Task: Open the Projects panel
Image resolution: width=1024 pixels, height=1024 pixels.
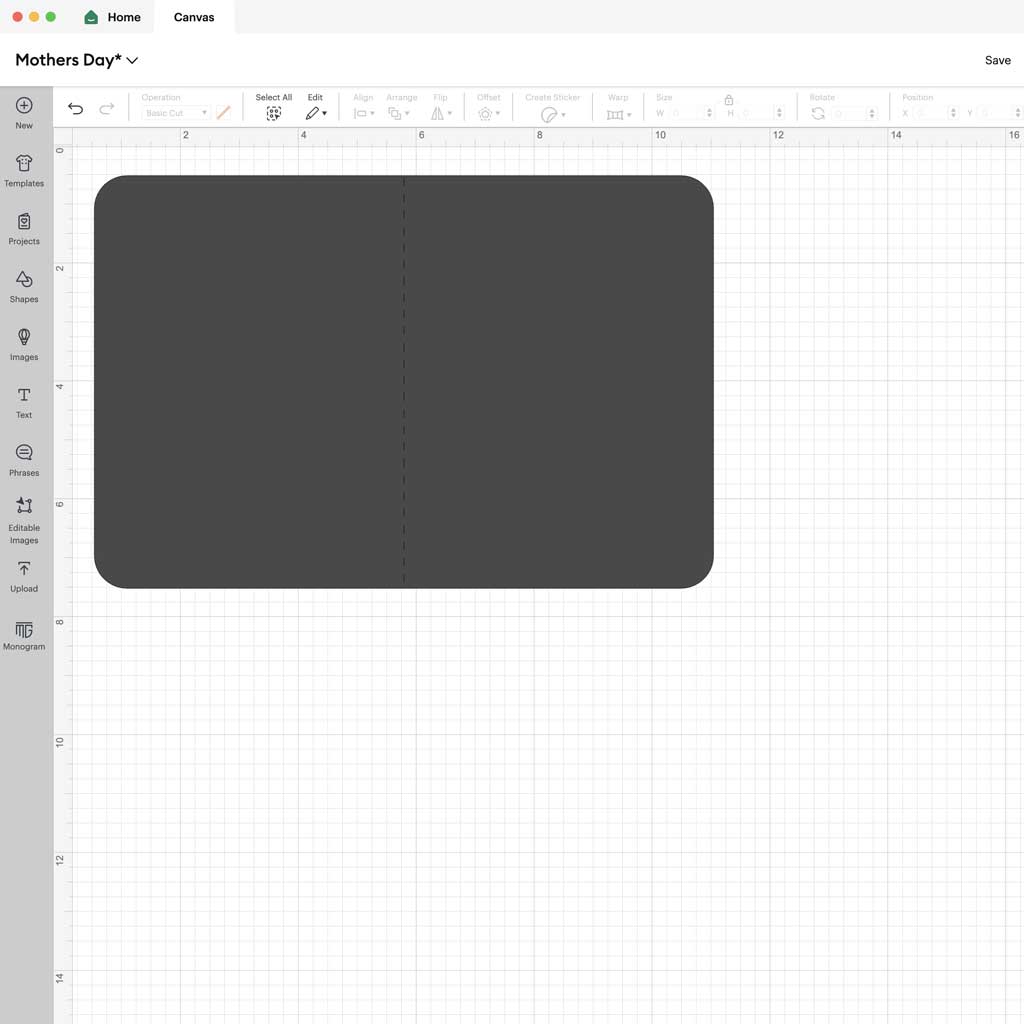Action: 24,229
